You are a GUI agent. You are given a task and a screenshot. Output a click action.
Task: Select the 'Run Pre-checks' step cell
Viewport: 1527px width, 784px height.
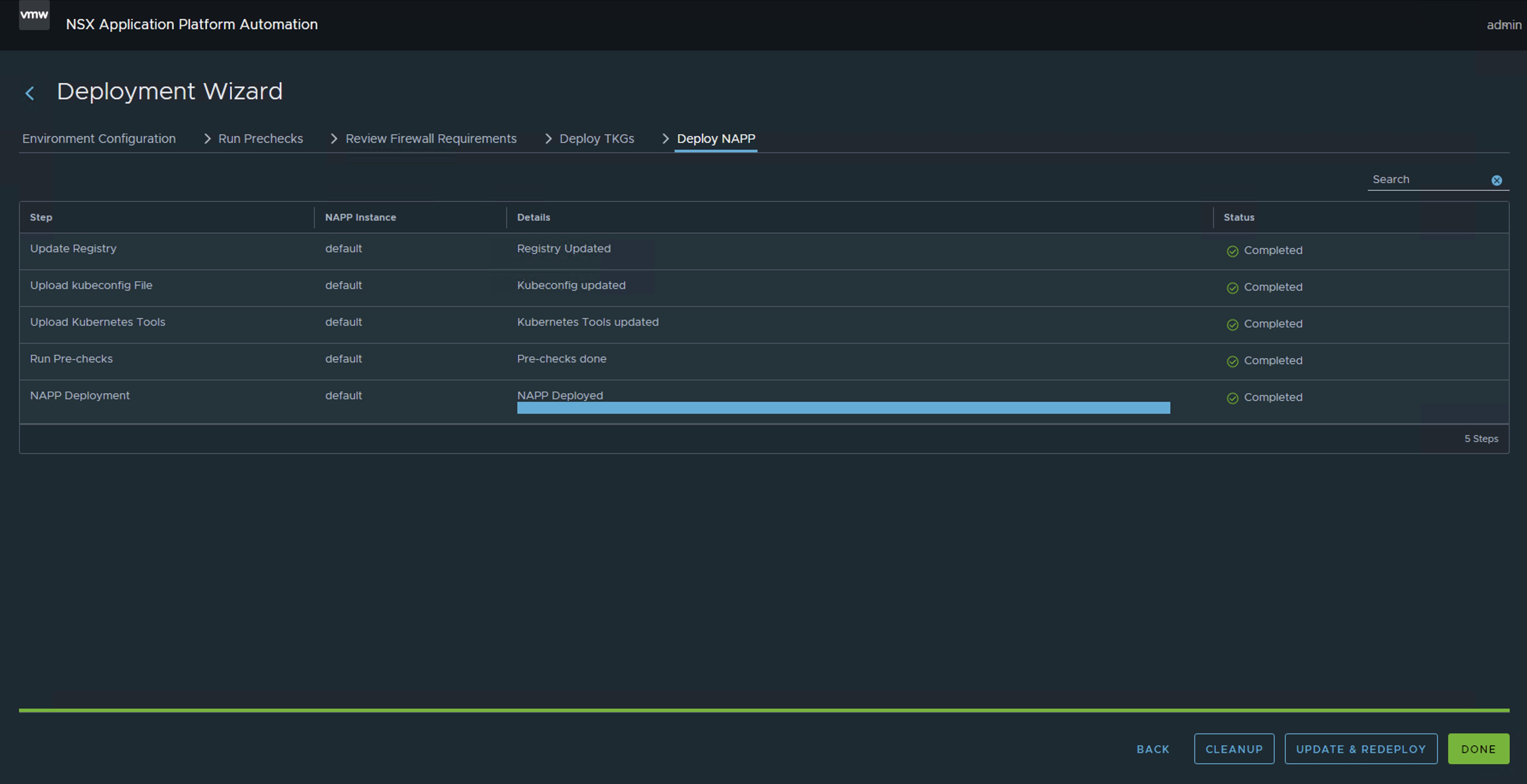(71, 359)
